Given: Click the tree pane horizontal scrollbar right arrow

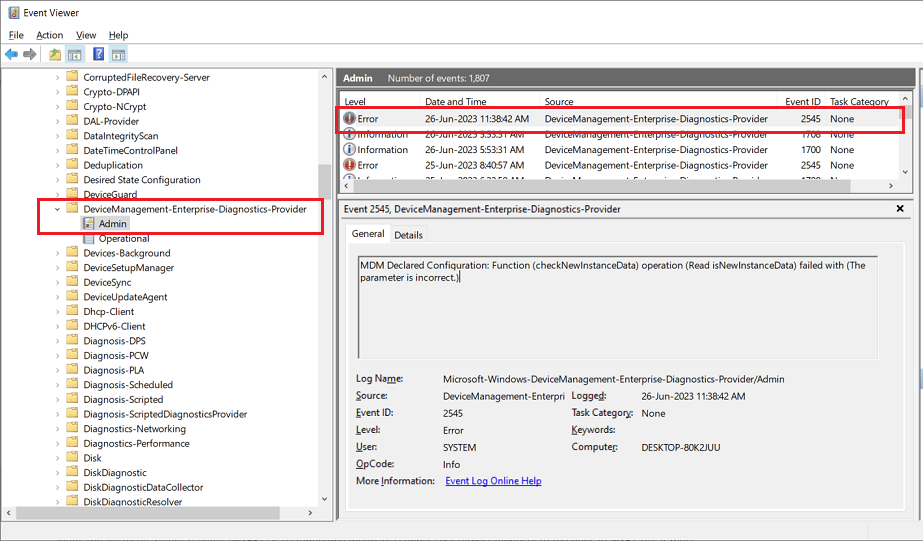Looking at the screenshot, I should (310, 513).
